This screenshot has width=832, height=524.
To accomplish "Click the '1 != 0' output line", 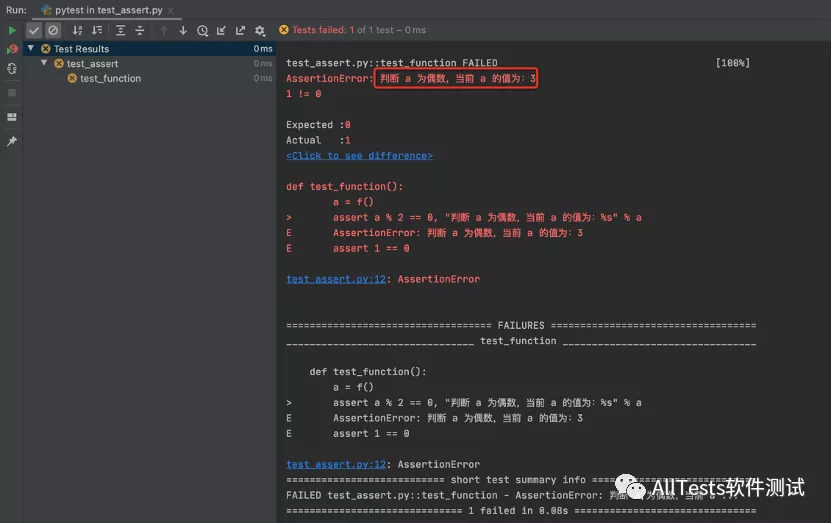I will click(x=304, y=94).
